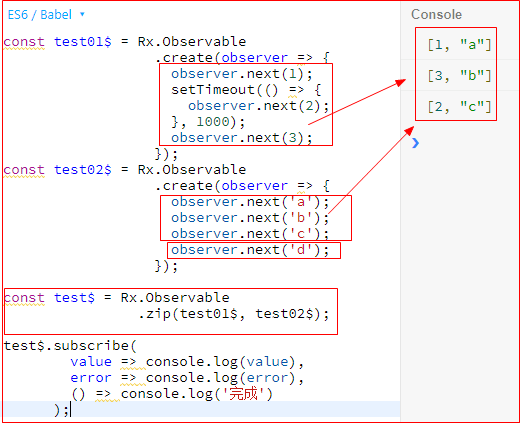Click console output [2, "c"]
520x423 pixels.
(x=460, y=107)
